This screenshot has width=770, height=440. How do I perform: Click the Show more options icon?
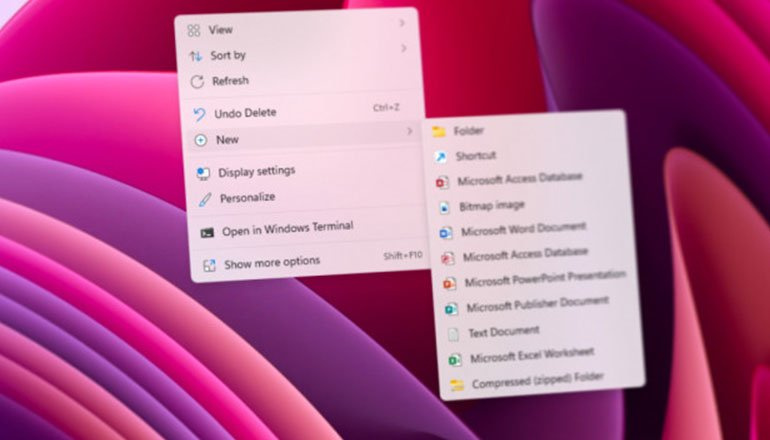point(209,266)
